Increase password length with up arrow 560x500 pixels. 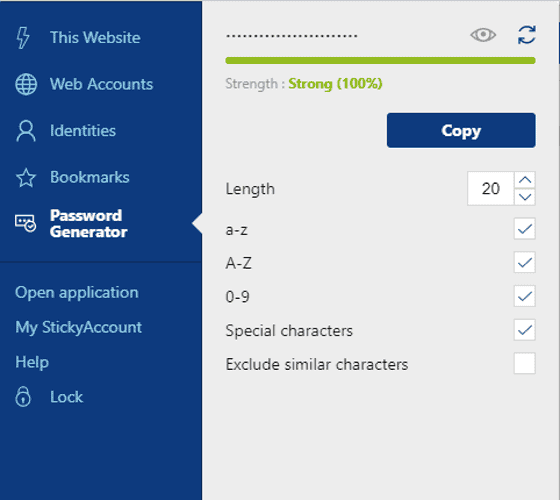[x=525, y=180]
